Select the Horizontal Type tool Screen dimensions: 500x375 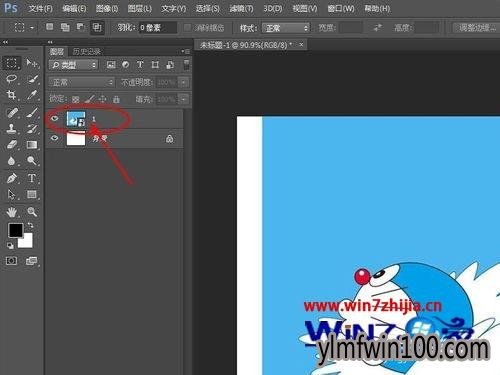[x=32, y=178]
